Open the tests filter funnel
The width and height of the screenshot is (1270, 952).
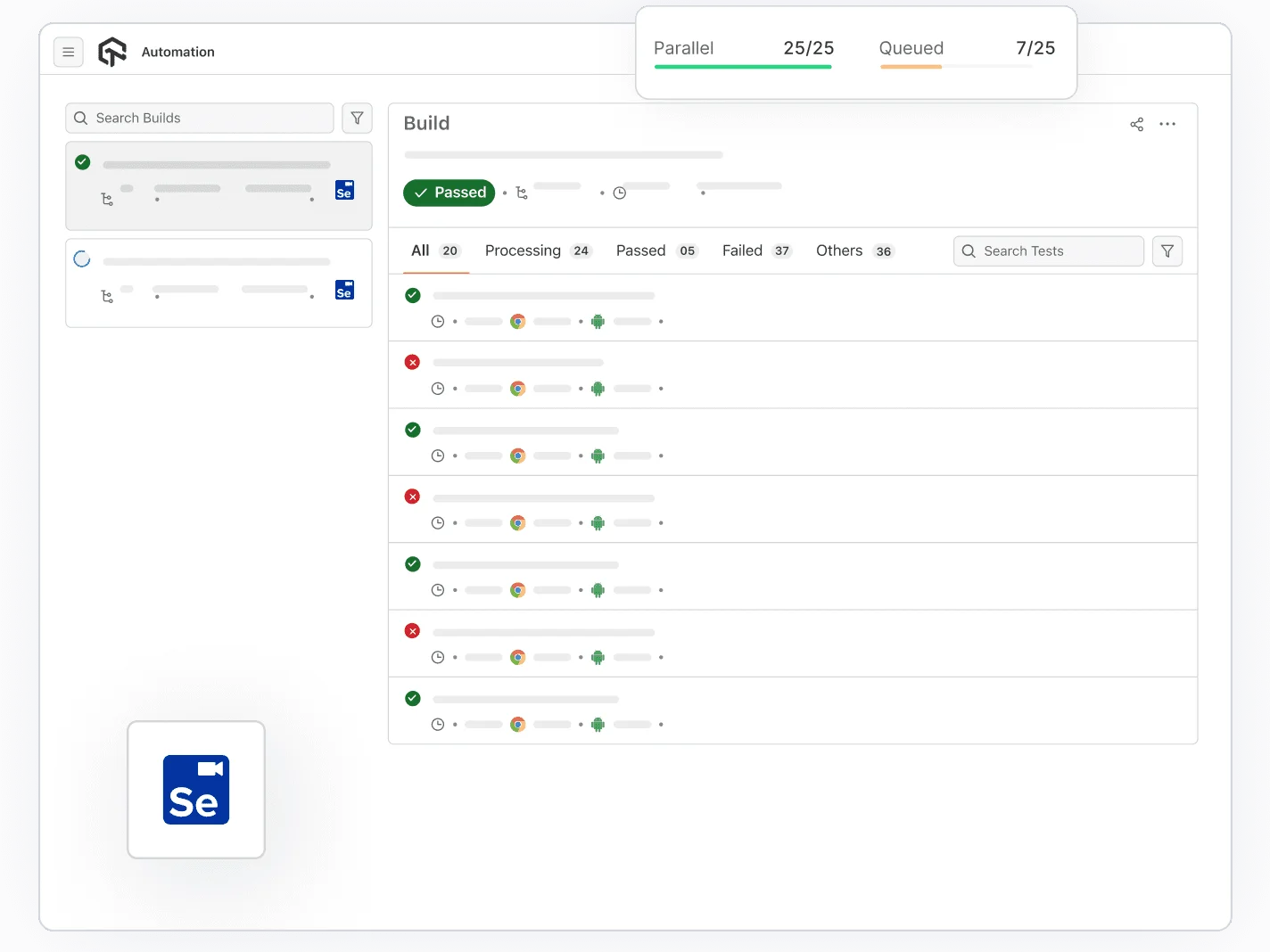tap(1167, 251)
